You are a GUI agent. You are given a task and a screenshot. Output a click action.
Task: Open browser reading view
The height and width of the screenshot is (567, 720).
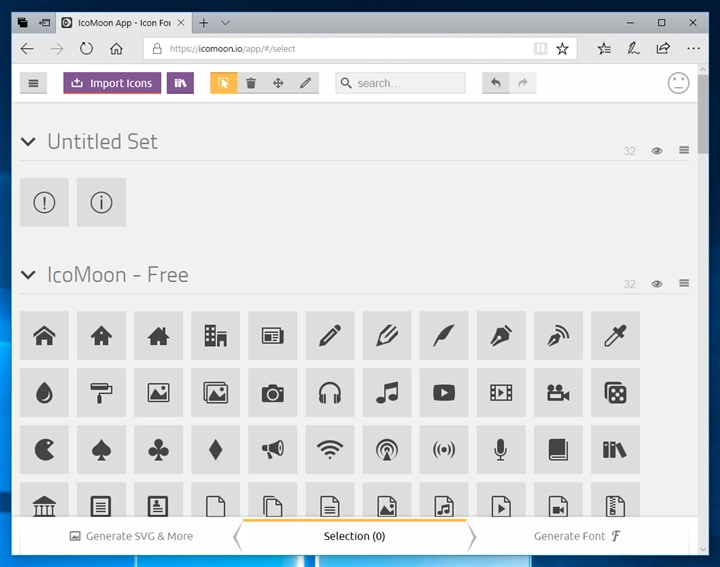[540, 49]
